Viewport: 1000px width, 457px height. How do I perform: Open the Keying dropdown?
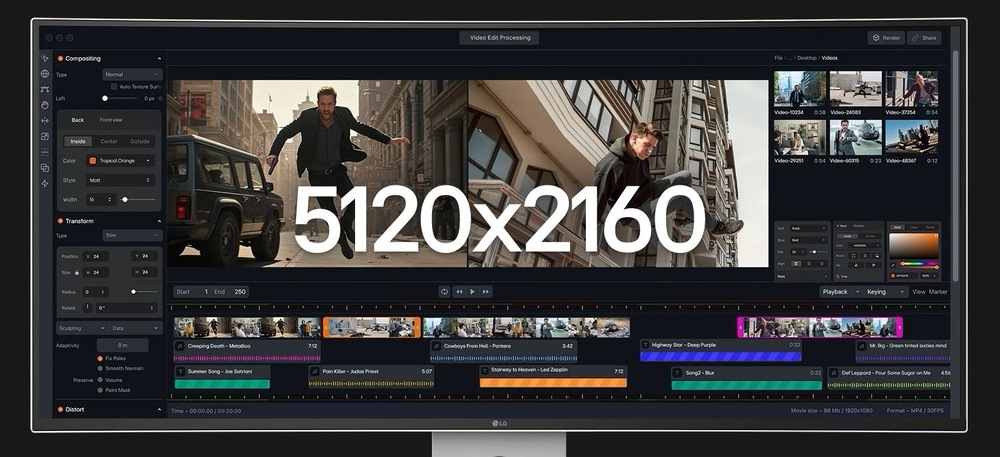pos(885,292)
